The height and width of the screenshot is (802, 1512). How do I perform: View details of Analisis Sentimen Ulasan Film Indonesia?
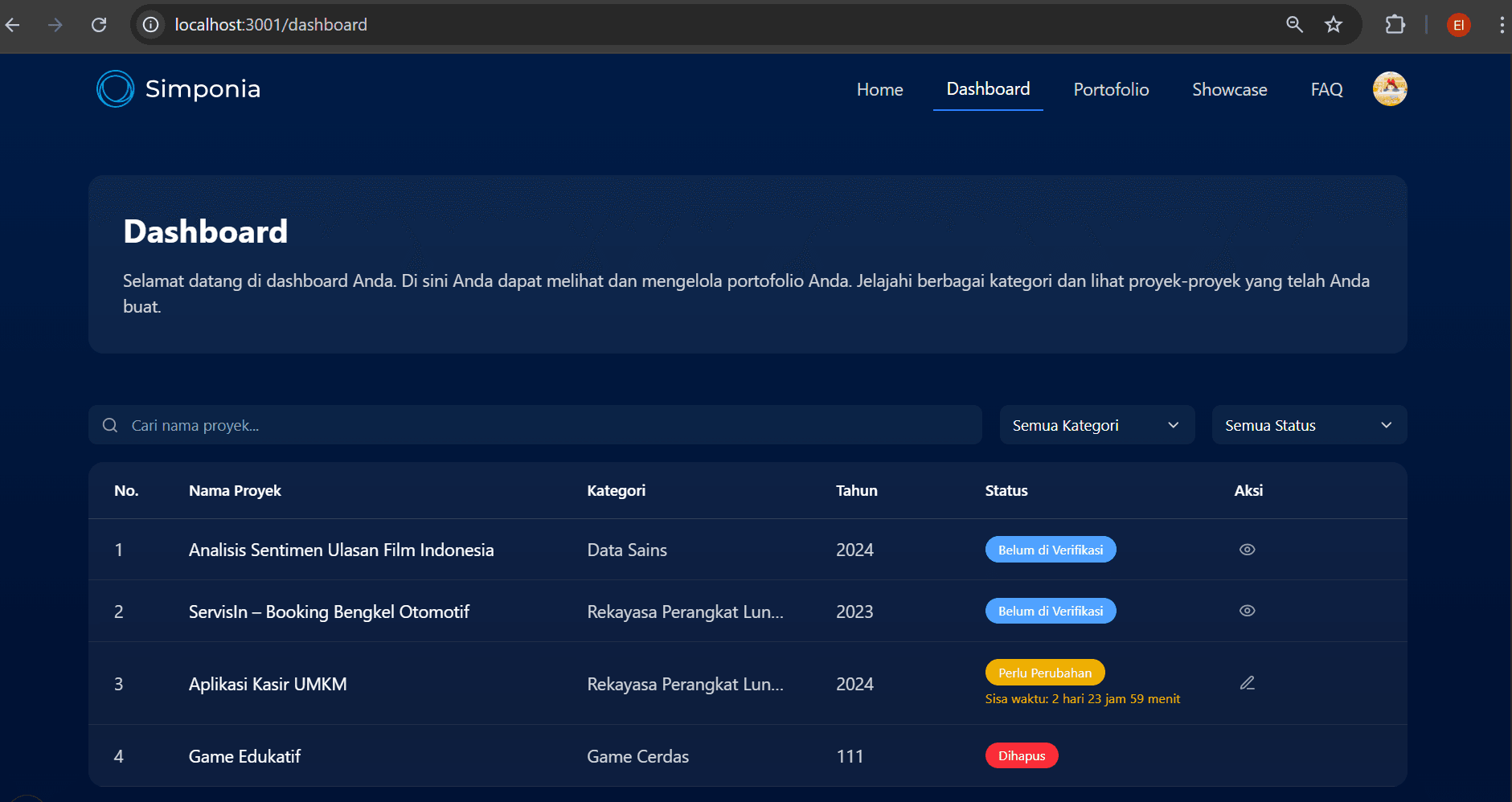1247,549
